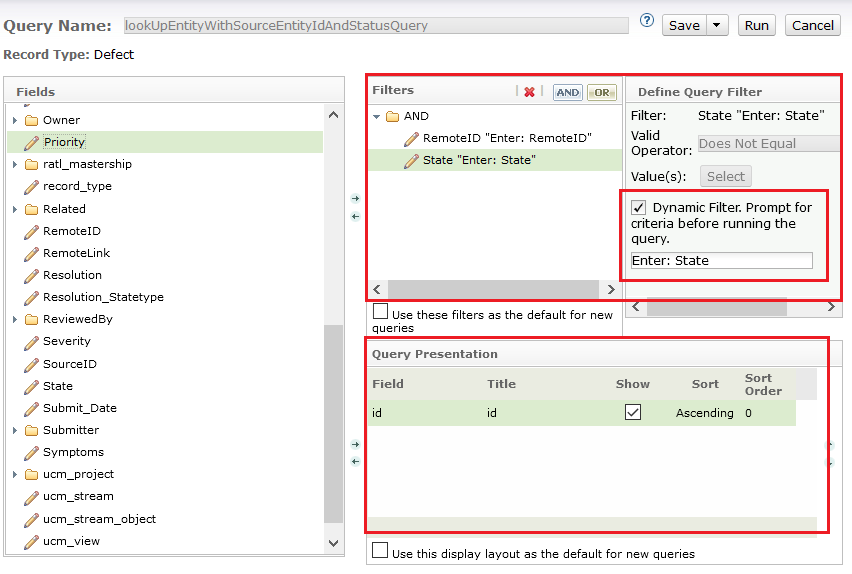This screenshot has width=852, height=574.
Task: Open the Save button dropdown arrow
Action: tap(717, 25)
